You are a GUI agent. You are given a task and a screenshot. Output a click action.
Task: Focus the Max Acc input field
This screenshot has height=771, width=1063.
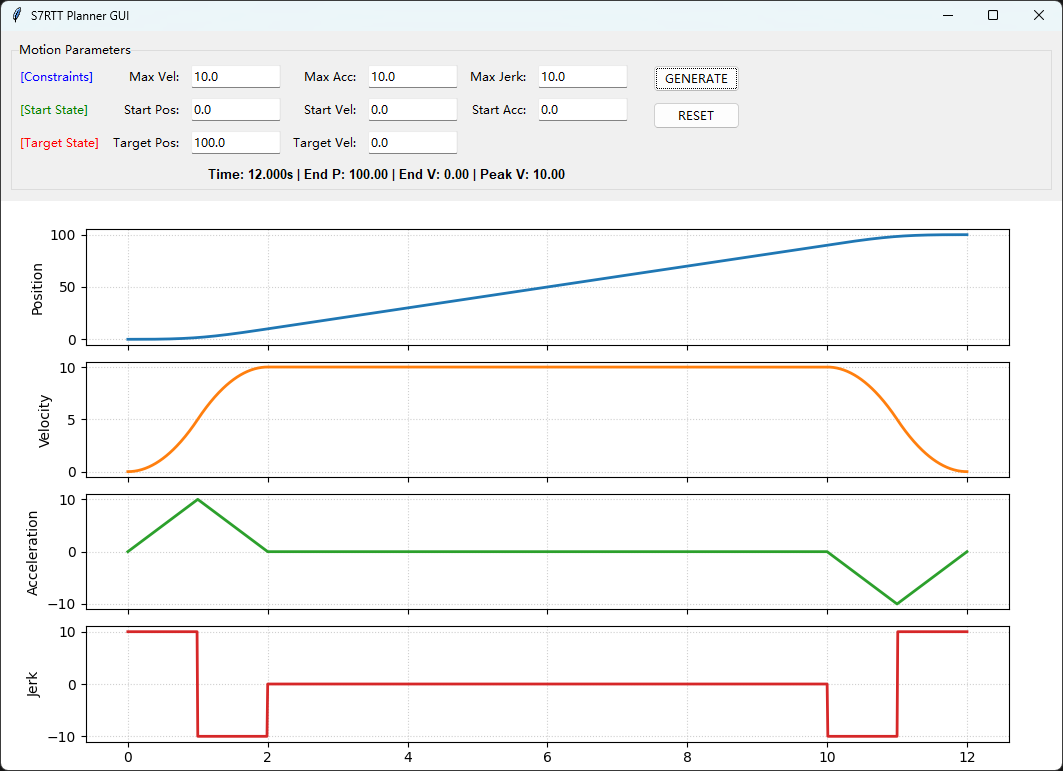(412, 77)
